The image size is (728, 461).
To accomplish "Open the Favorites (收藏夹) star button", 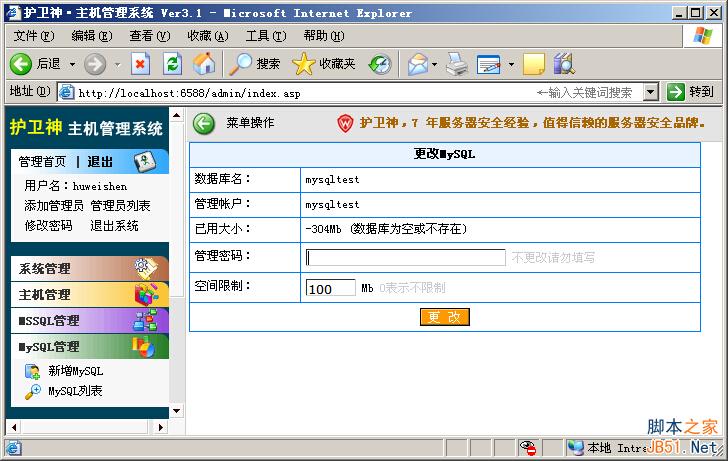I will [324, 64].
